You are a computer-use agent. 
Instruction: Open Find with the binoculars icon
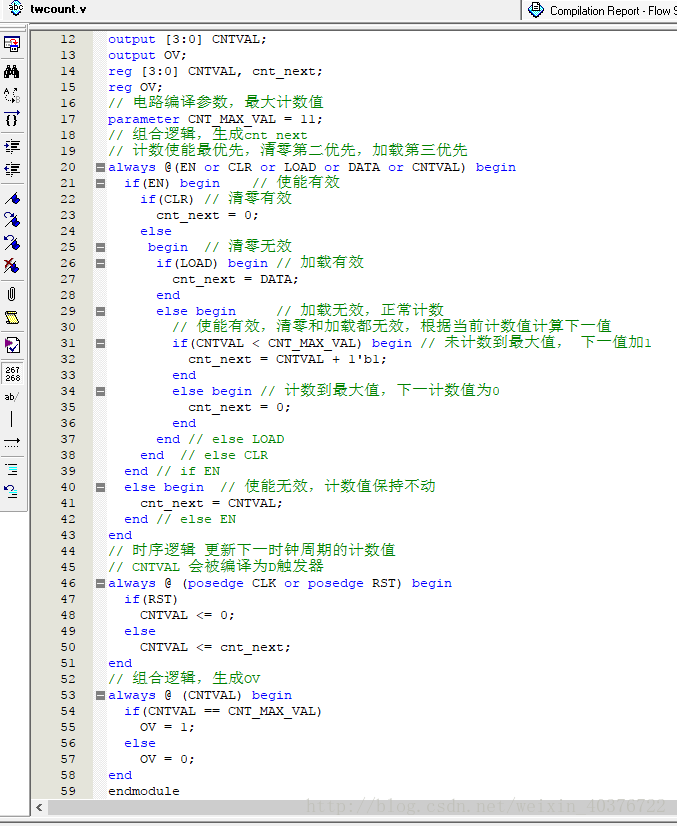click(x=12, y=71)
